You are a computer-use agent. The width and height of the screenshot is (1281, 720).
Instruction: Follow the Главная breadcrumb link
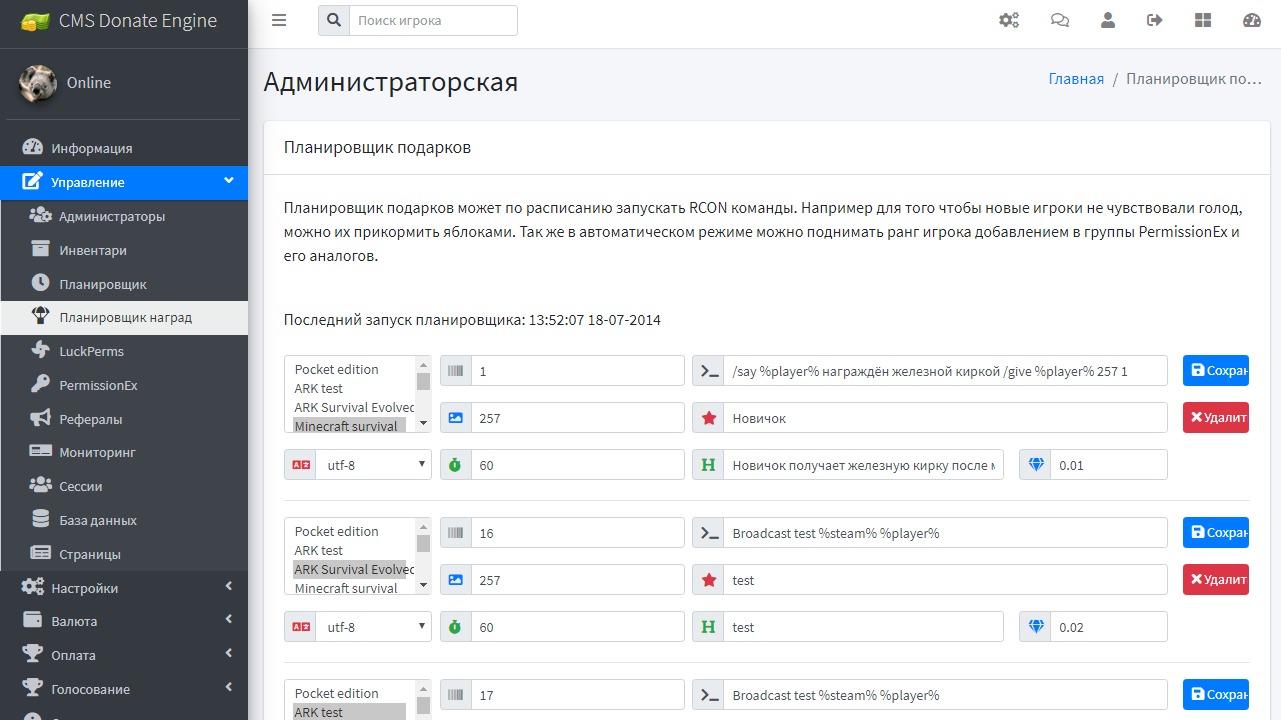pyautogui.click(x=1076, y=79)
